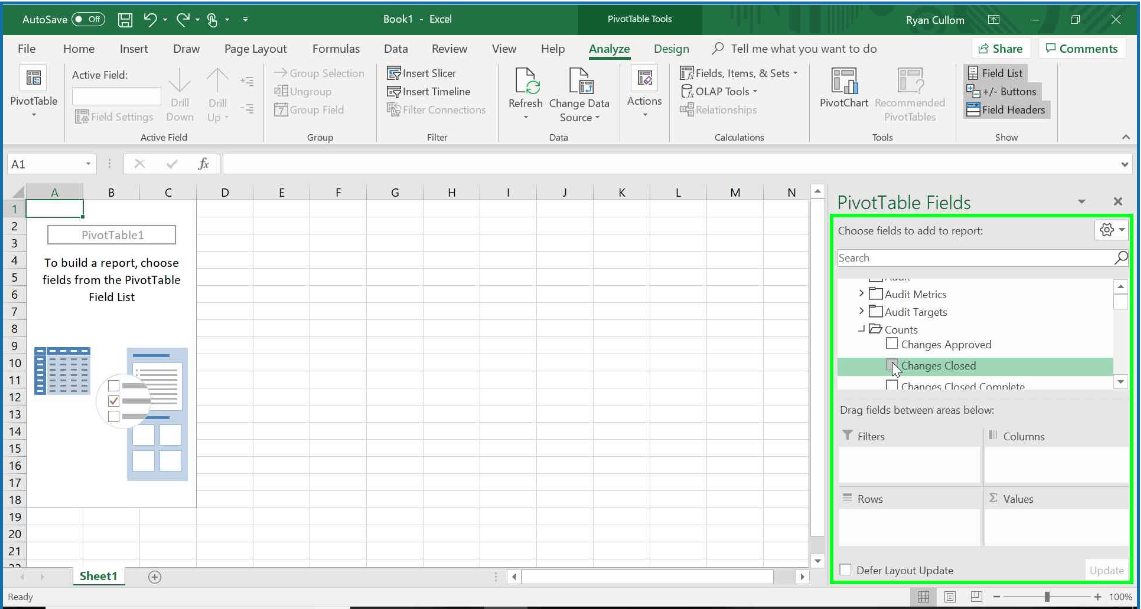Viewport: 1141px width, 609px height.
Task: Switch to the Insert tab
Action: pyautogui.click(x=134, y=49)
